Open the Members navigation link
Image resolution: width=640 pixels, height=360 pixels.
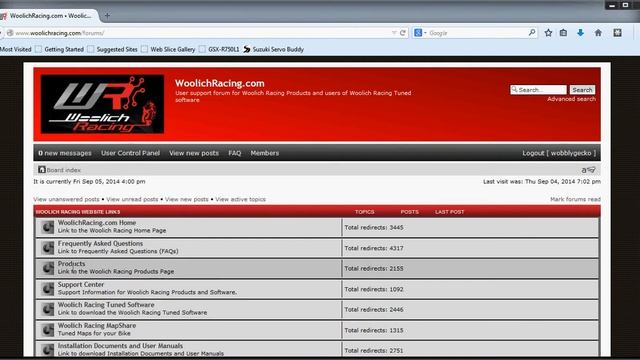coord(265,153)
